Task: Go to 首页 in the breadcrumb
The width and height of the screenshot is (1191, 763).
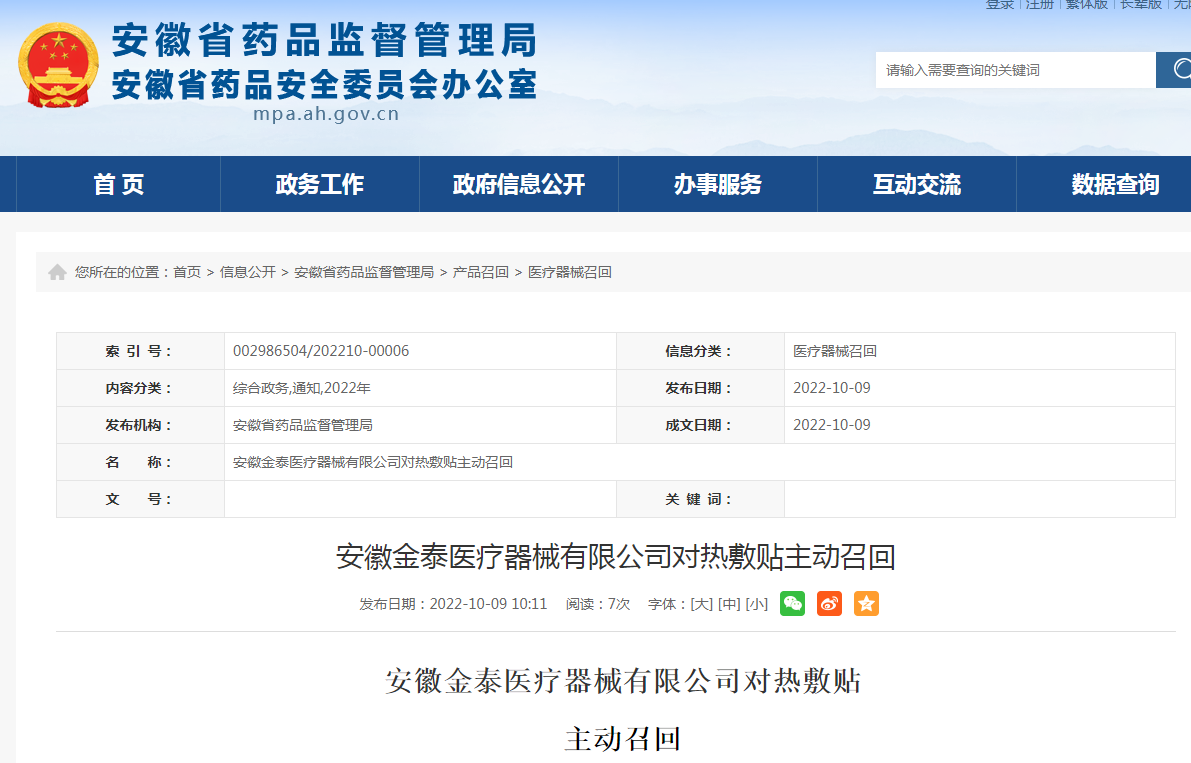Action: click(187, 272)
